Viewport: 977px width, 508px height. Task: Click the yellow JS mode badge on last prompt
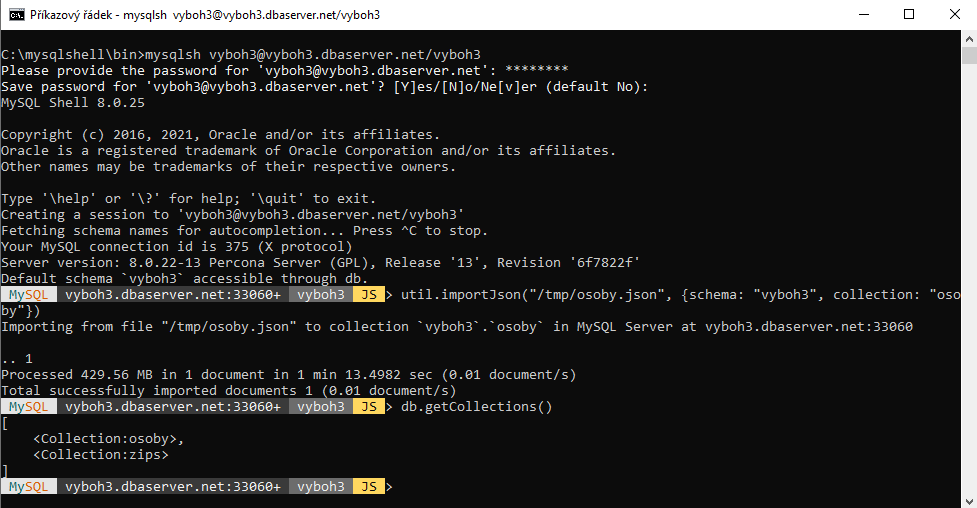[369, 486]
